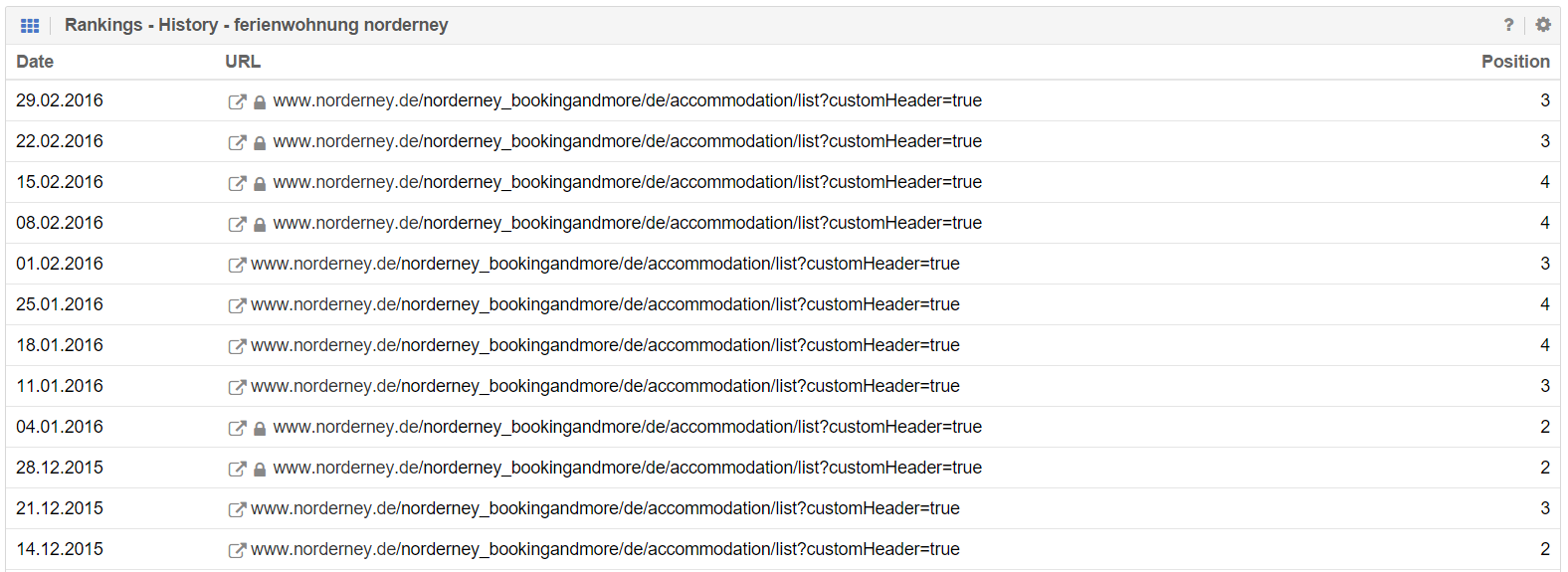Click external link icon for 29.02.2016 row

pos(237,101)
